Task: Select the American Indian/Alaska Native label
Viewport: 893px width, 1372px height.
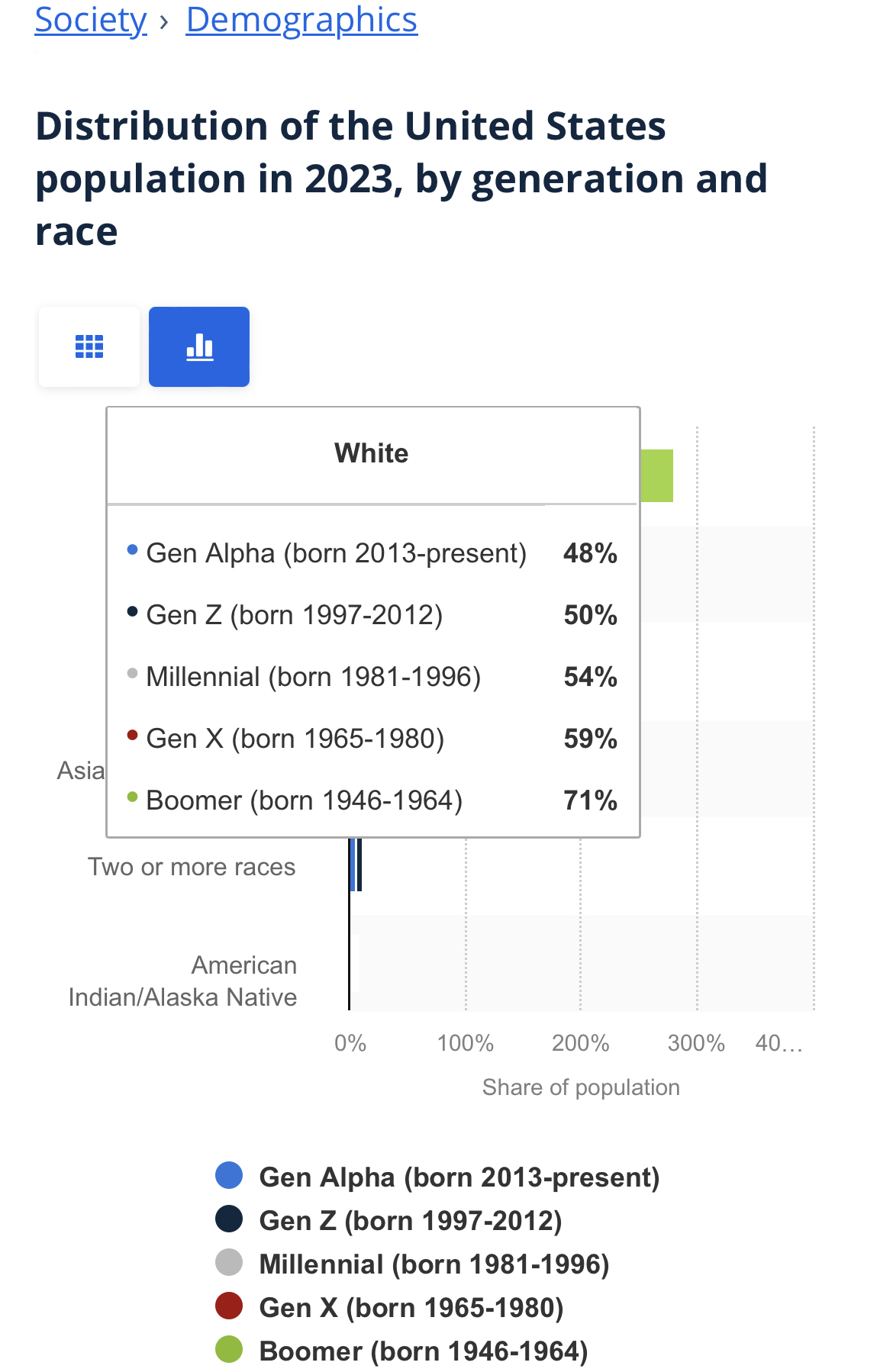Action: pos(183,981)
